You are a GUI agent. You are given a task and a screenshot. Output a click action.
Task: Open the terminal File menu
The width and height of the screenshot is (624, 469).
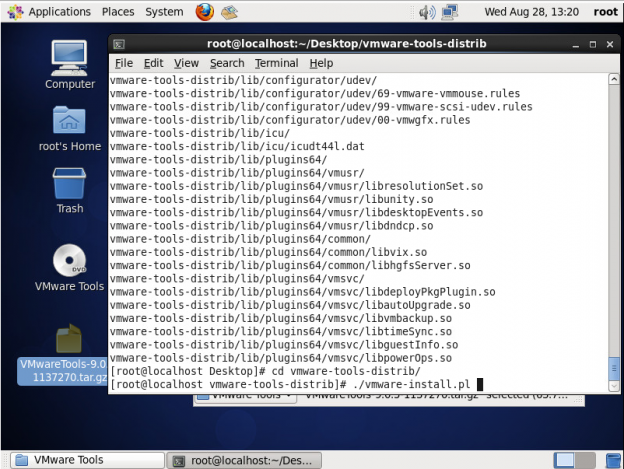[x=124, y=63]
